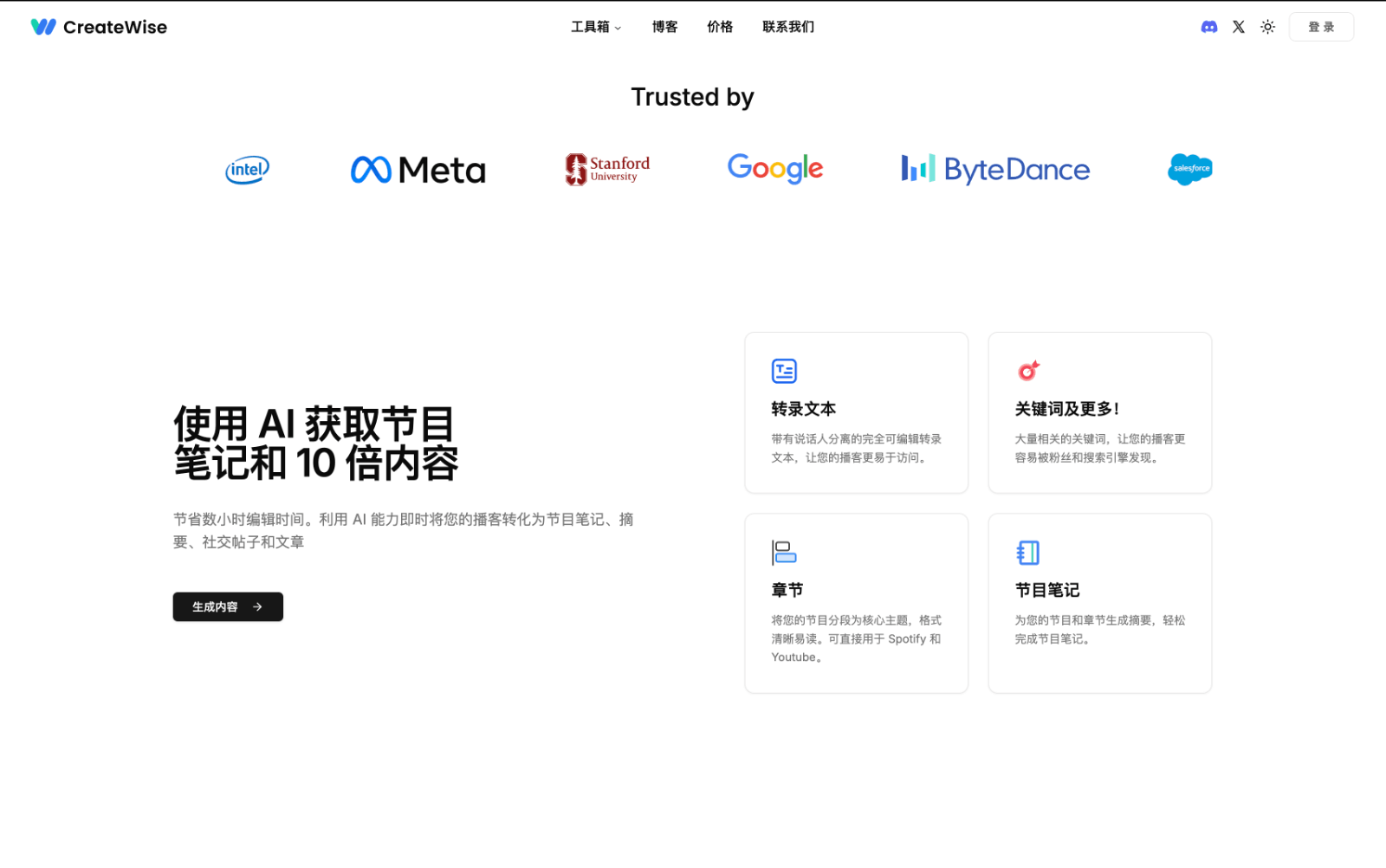Click the target icon in 关键词及更多 card

pyautogui.click(x=1028, y=371)
